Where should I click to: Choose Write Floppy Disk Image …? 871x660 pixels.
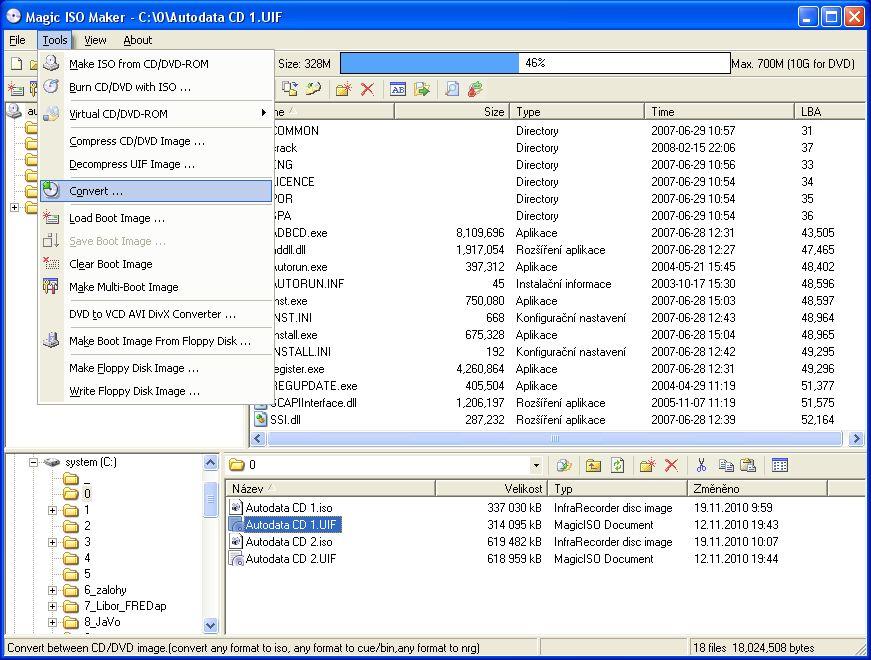(156, 391)
